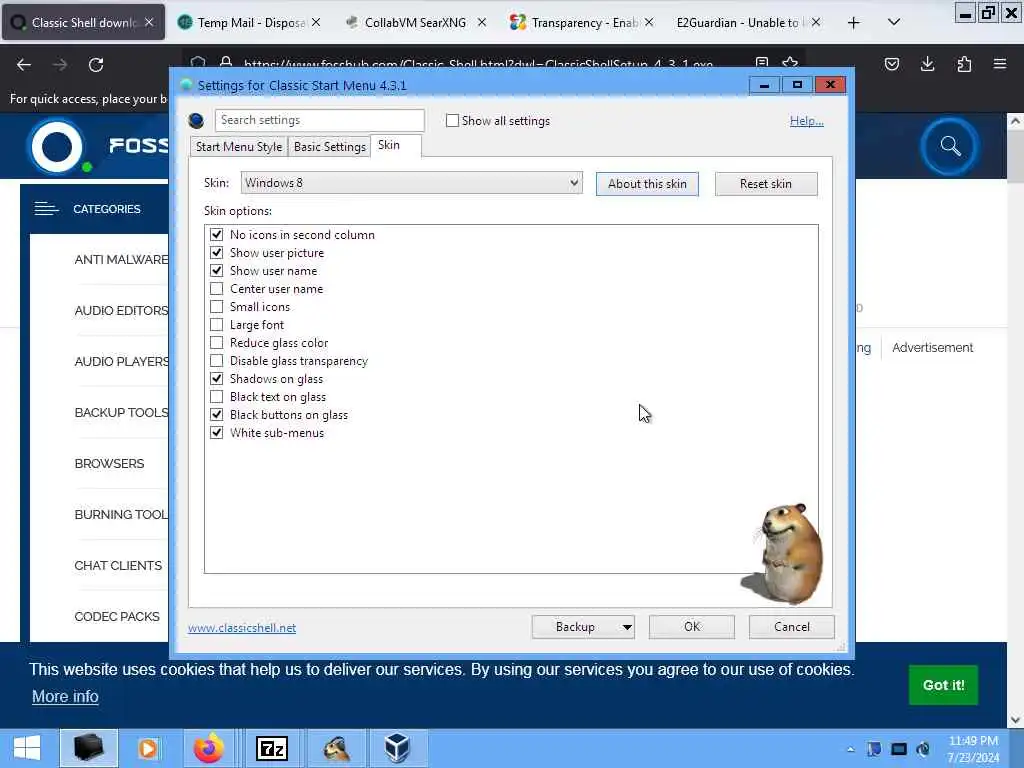
Task: Close the Classic Shell download tab
Action: [149, 22]
